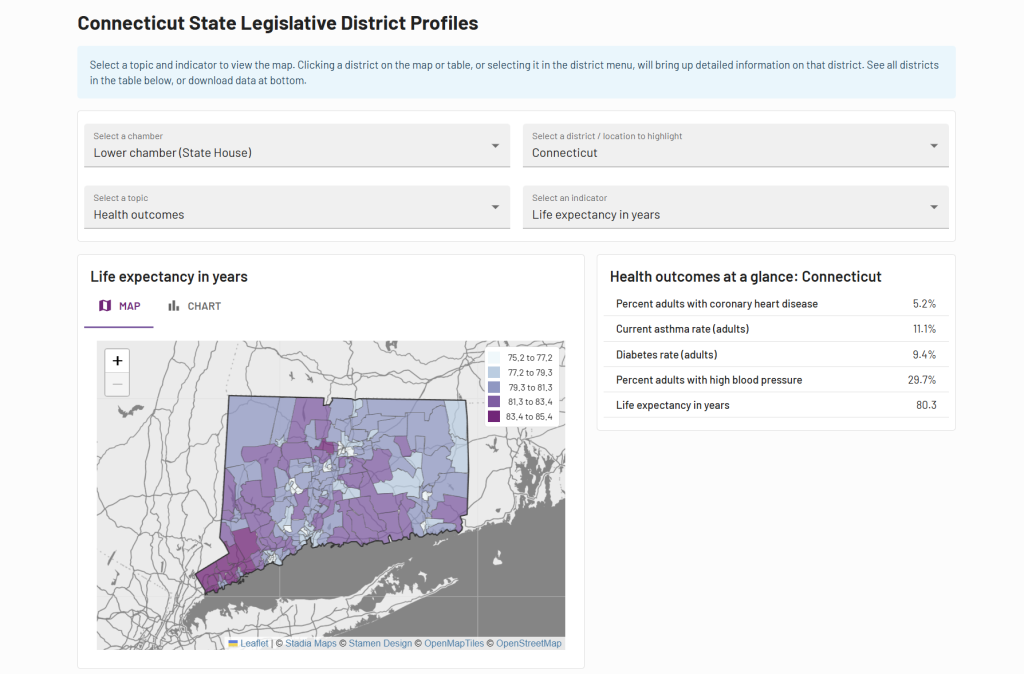Open the Select a chamber dropdown
The width and height of the screenshot is (1024, 674).
point(296,146)
